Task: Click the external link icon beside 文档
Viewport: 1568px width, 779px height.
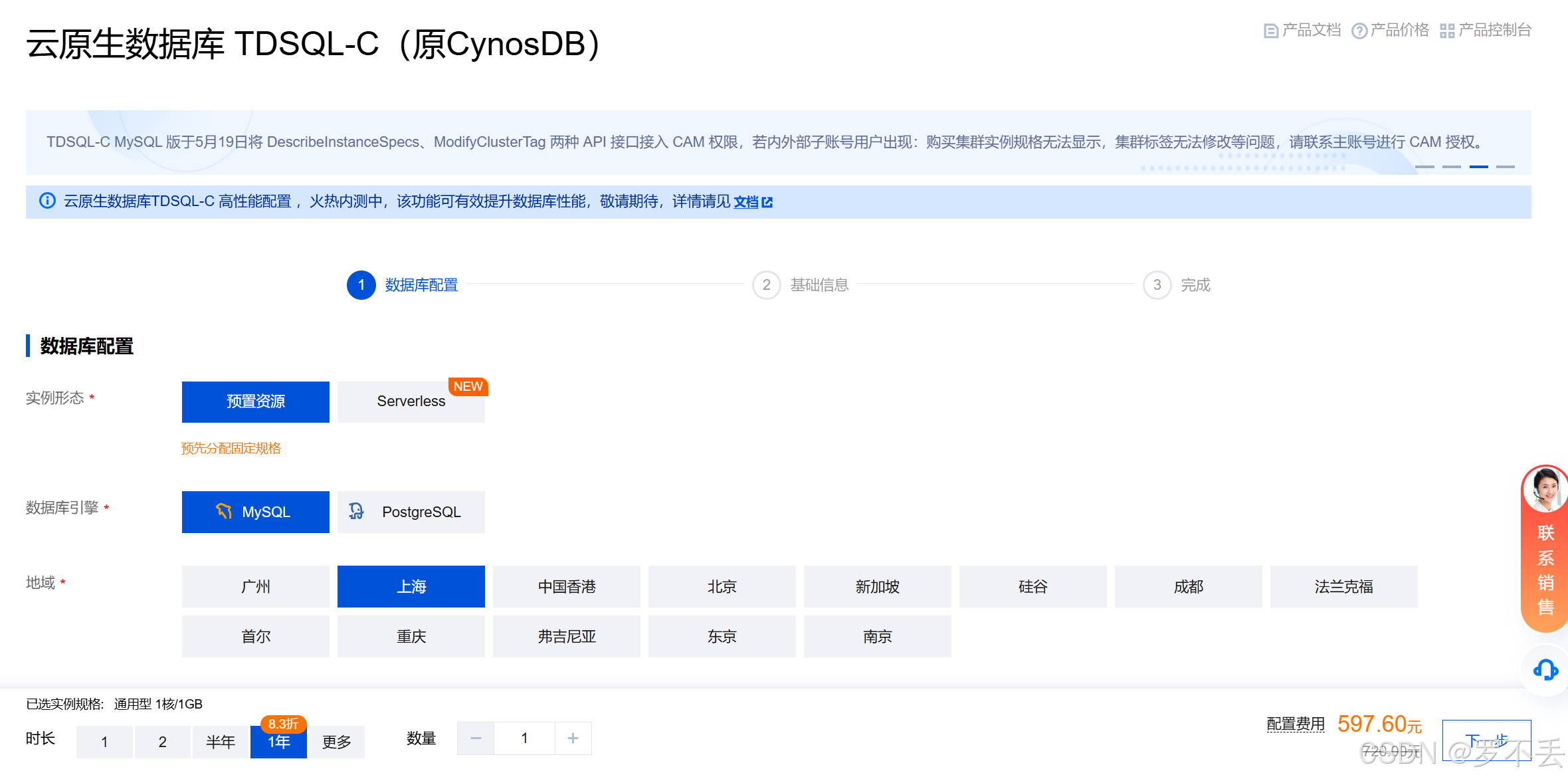Action: (x=767, y=202)
